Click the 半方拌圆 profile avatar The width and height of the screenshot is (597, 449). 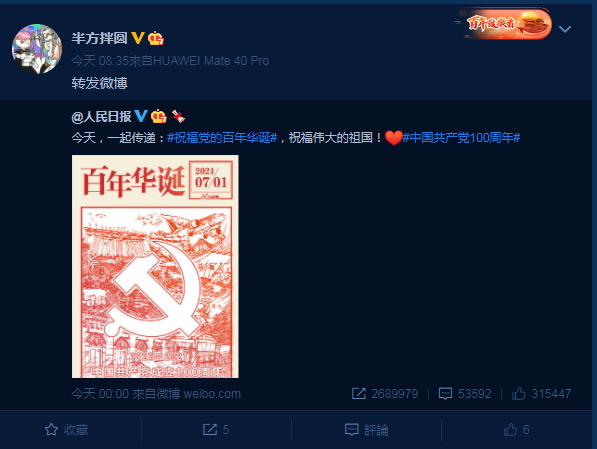coord(37,49)
